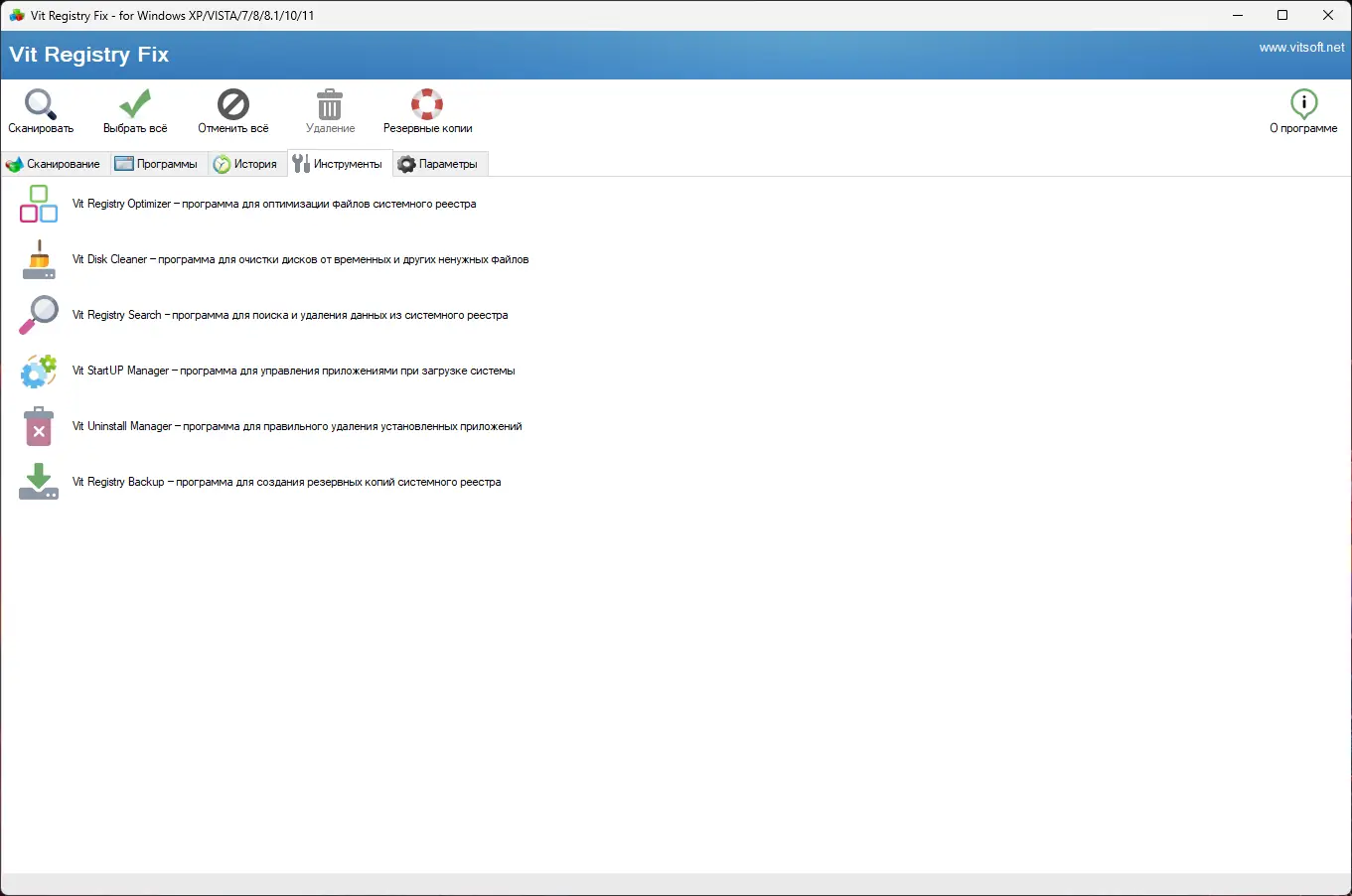1352x896 pixels.
Task: Launch Vit Registry Optimizer via its squares icon
Action: click(x=39, y=204)
